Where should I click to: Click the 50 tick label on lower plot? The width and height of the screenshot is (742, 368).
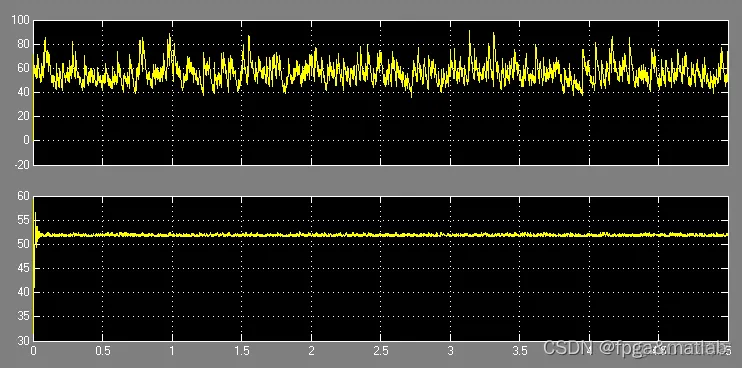pyautogui.click(x=24, y=245)
